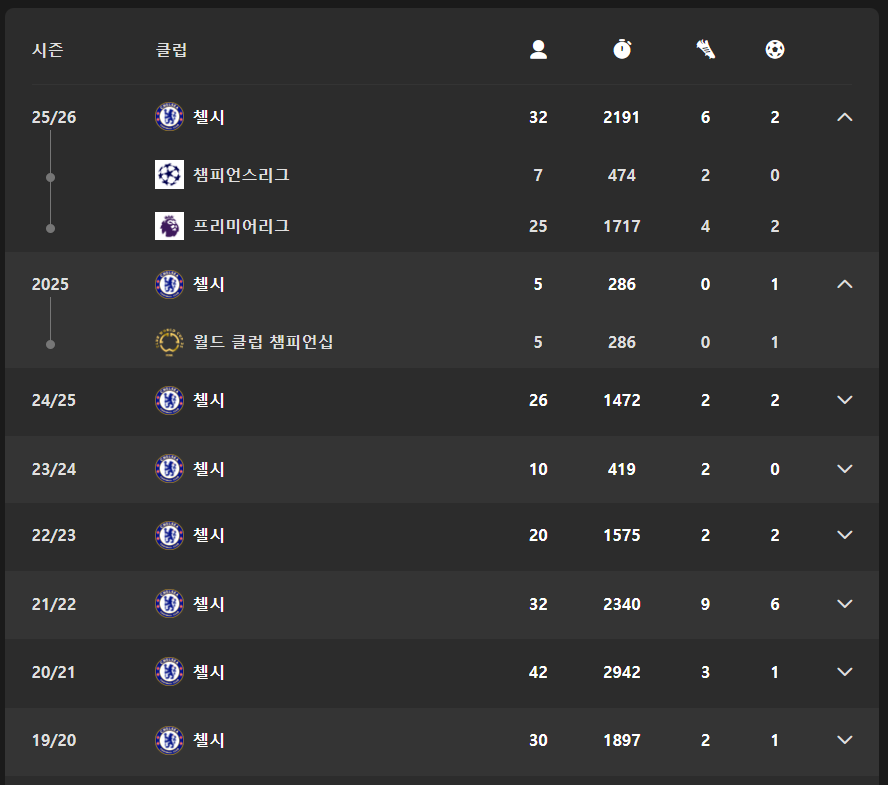Click the minutes played stopwatch icon
888x785 pixels.
(x=622, y=49)
